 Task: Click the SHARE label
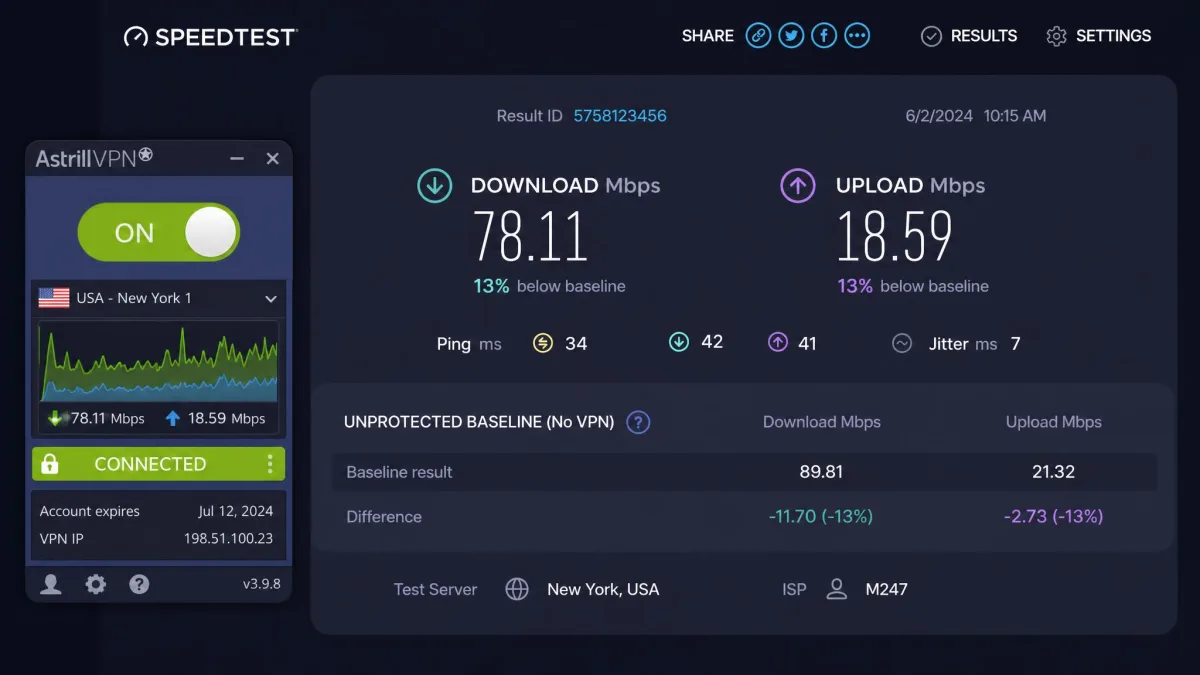[708, 36]
